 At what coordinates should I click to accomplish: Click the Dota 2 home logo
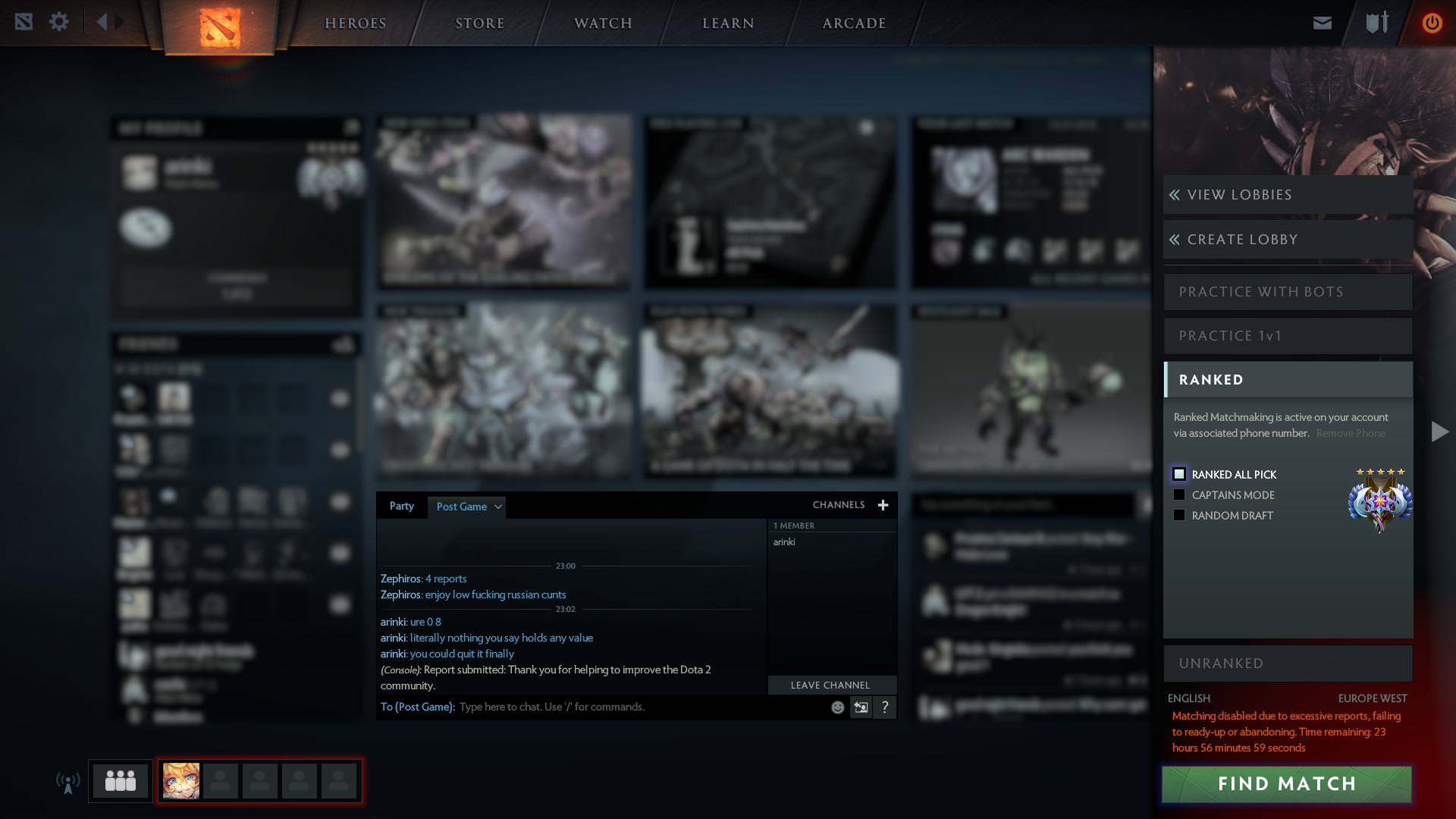pos(219,27)
